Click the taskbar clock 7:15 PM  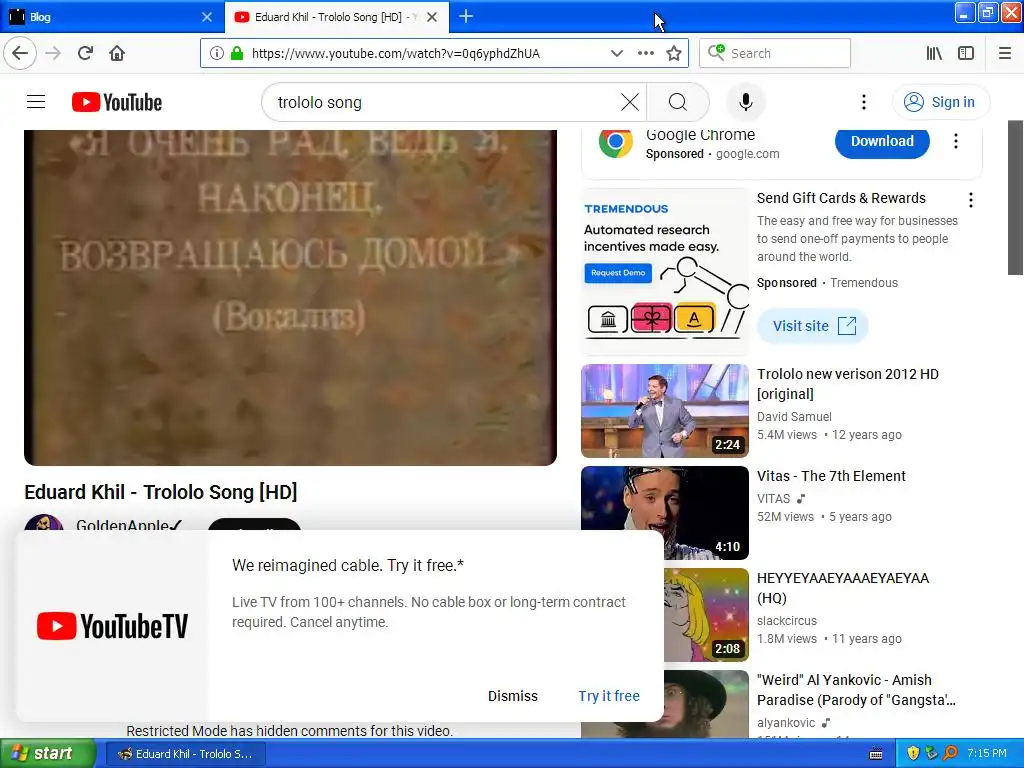coord(987,754)
